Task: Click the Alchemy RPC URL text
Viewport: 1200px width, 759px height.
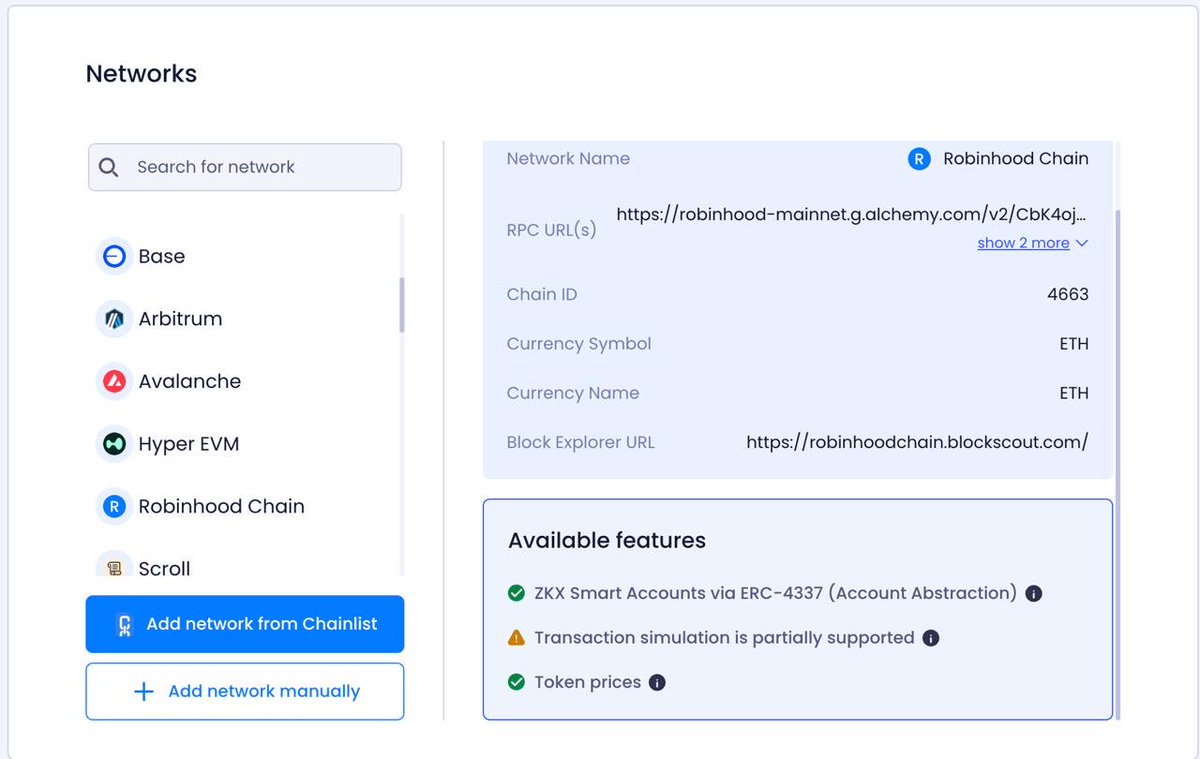Action: (851, 214)
